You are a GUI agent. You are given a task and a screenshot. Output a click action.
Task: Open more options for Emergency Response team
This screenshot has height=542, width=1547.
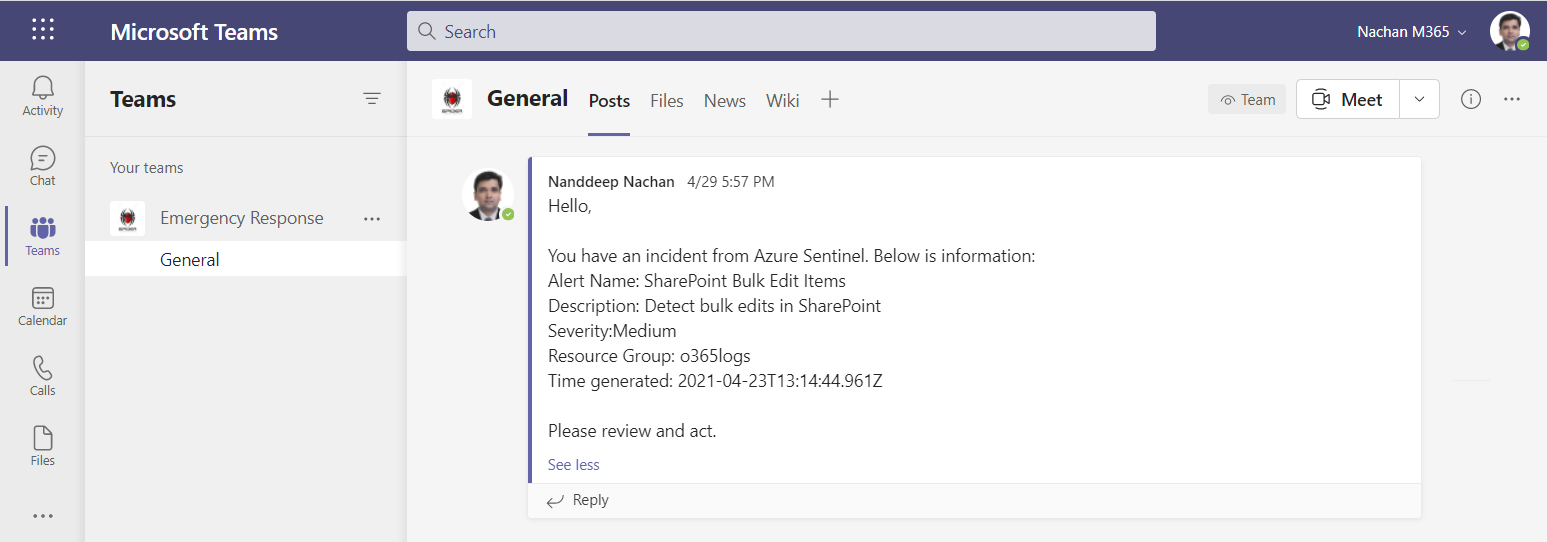(x=372, y=218)
